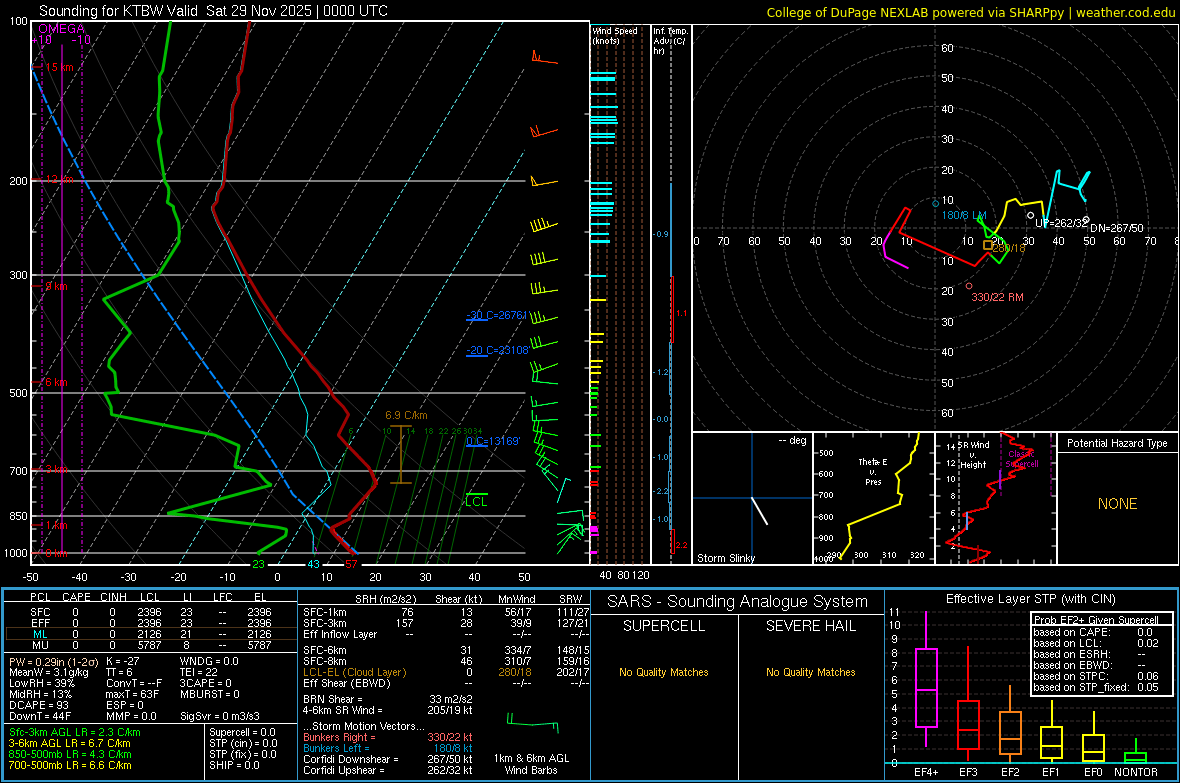Select the 'SFC-1km' kinematics row label
The width and height of the screenshot is (1180, 783).
pos(325,612)
